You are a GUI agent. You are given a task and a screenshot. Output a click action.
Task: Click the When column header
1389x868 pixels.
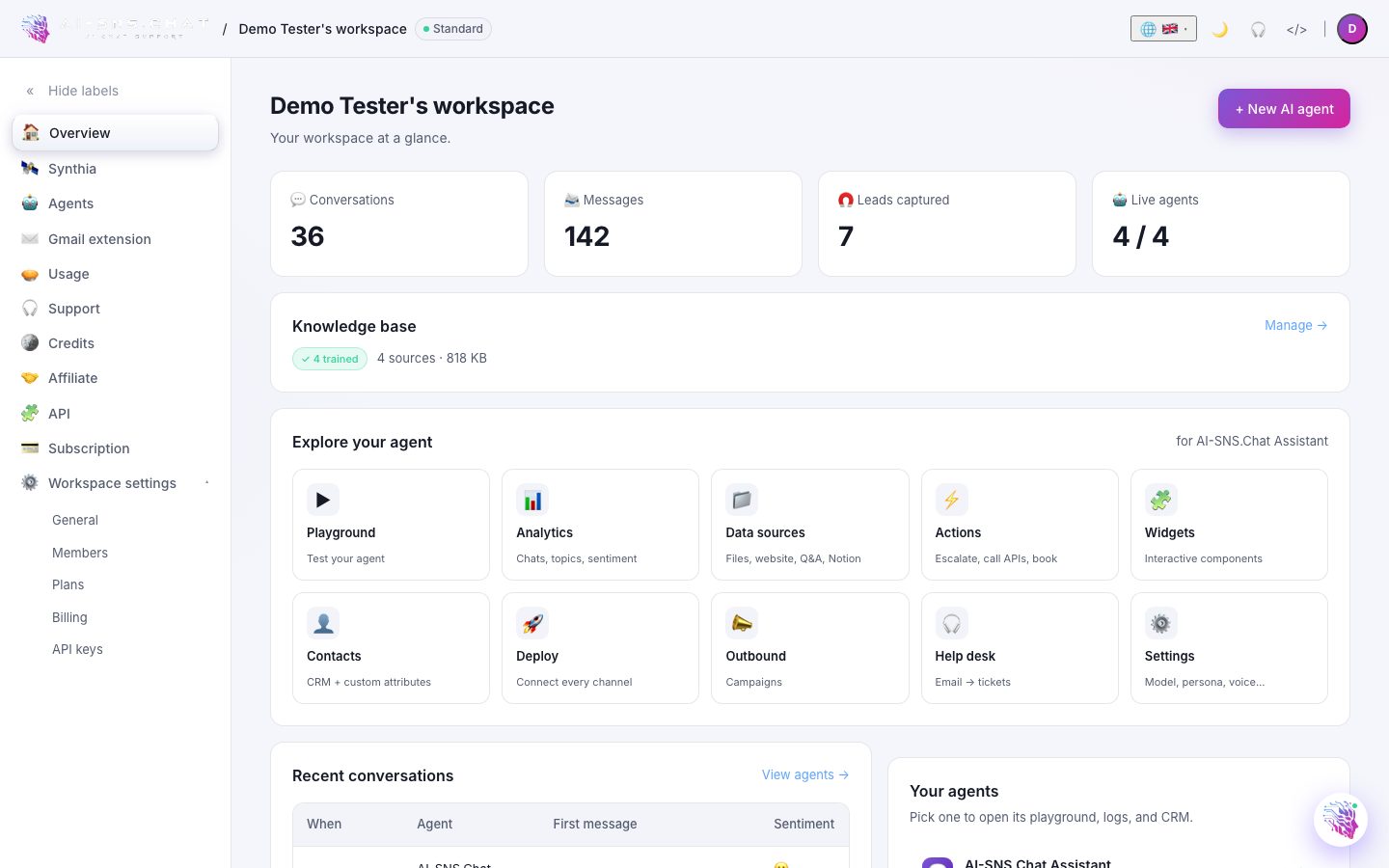324,824
